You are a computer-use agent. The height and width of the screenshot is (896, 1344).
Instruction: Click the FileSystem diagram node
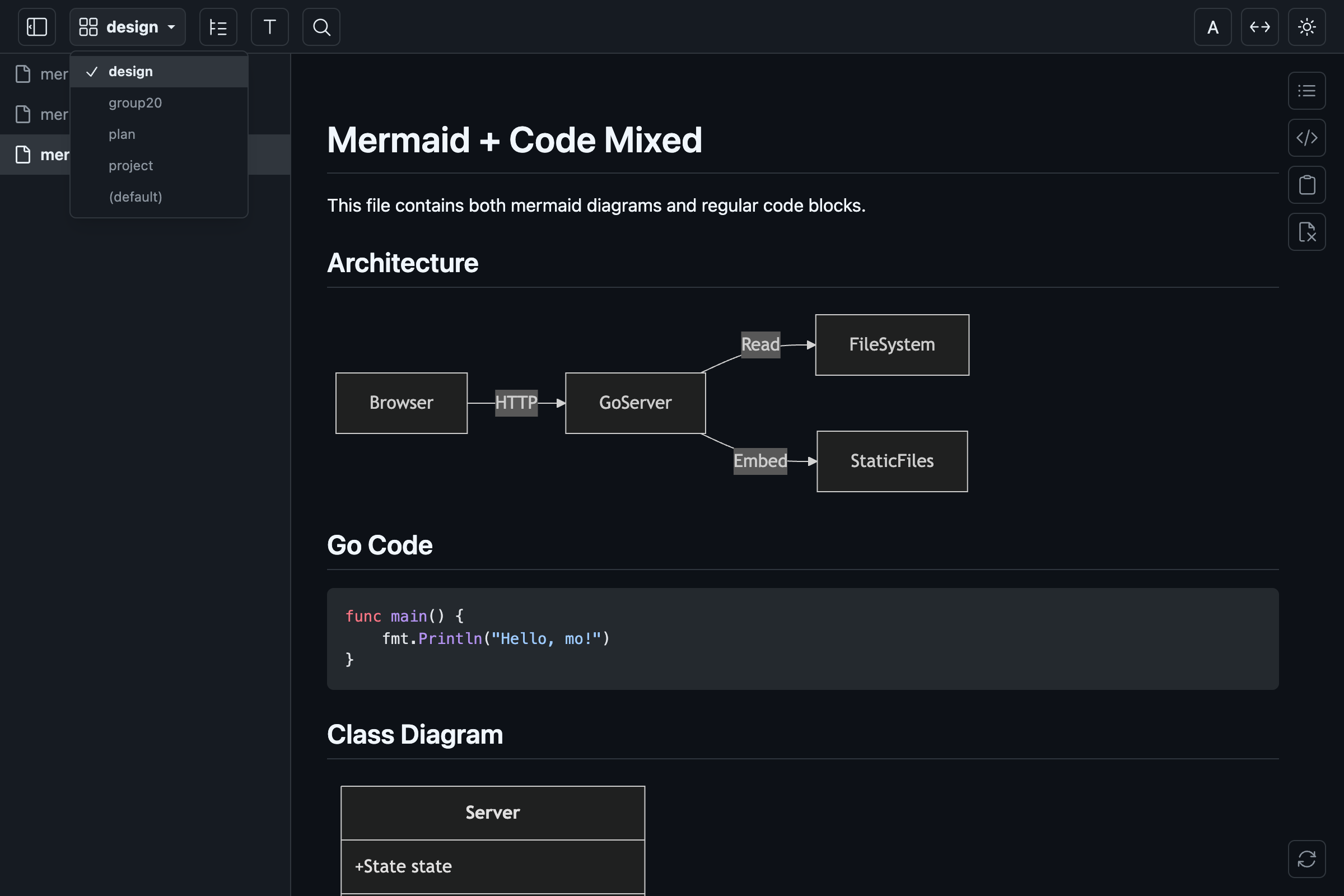click(892, 344)
